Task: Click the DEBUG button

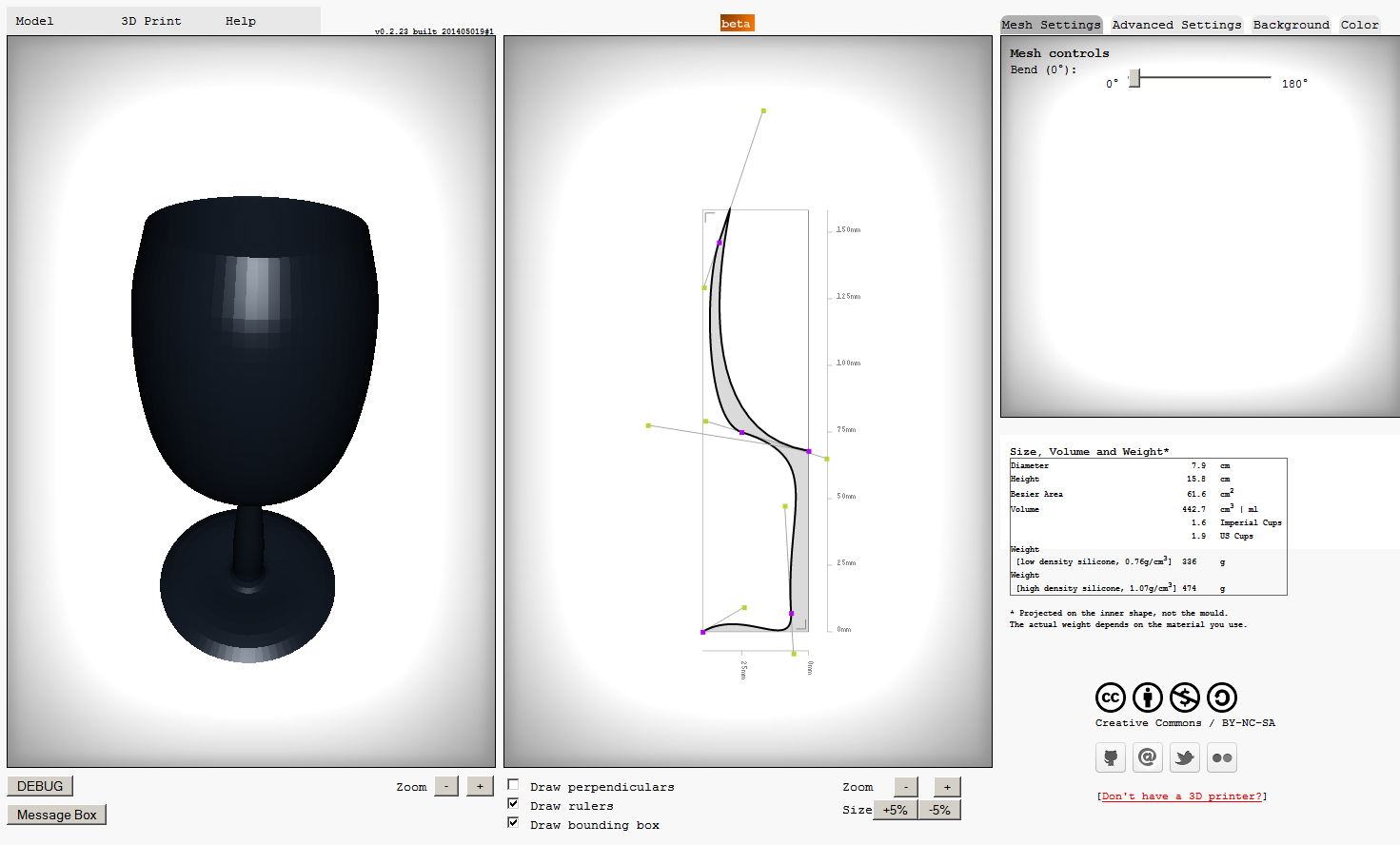Action: pyautogui.click(x=40, y=786)
